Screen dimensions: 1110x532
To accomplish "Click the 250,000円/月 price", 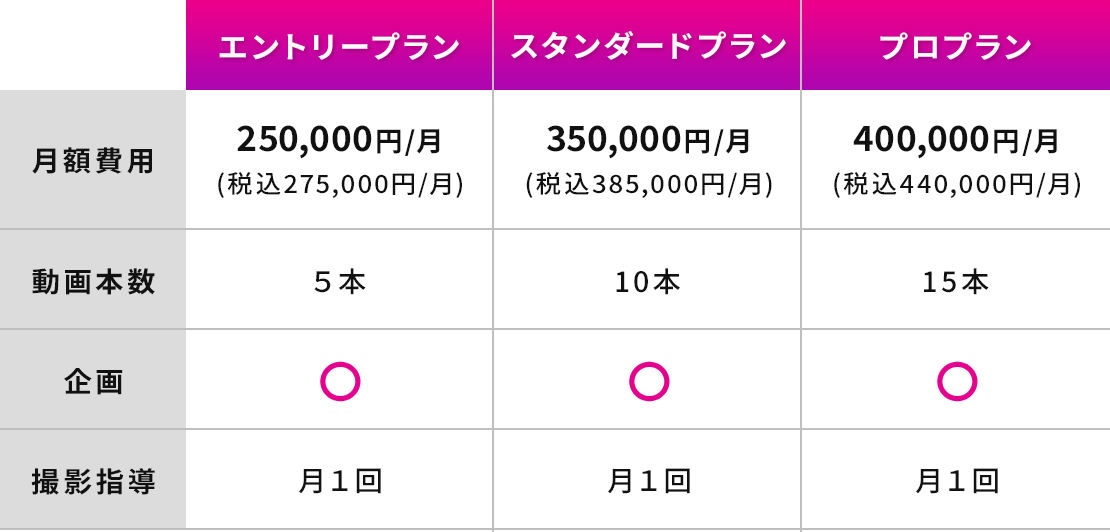I will pyautogui.click(x=339, y=140).
